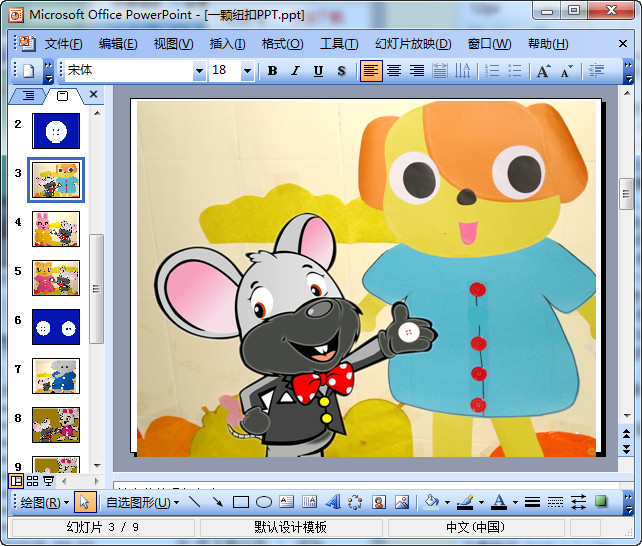Open the 视图(V) menu
The height and width of the screenshot is (546, 642).
click(173, 43)
